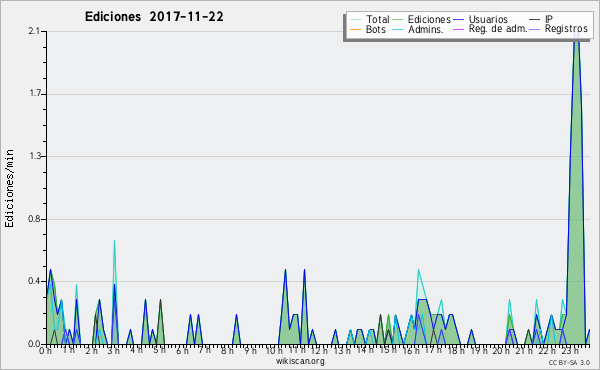Click the '0.4' y-axis value
Screen dimensions: 600x370
click(34, 281)
